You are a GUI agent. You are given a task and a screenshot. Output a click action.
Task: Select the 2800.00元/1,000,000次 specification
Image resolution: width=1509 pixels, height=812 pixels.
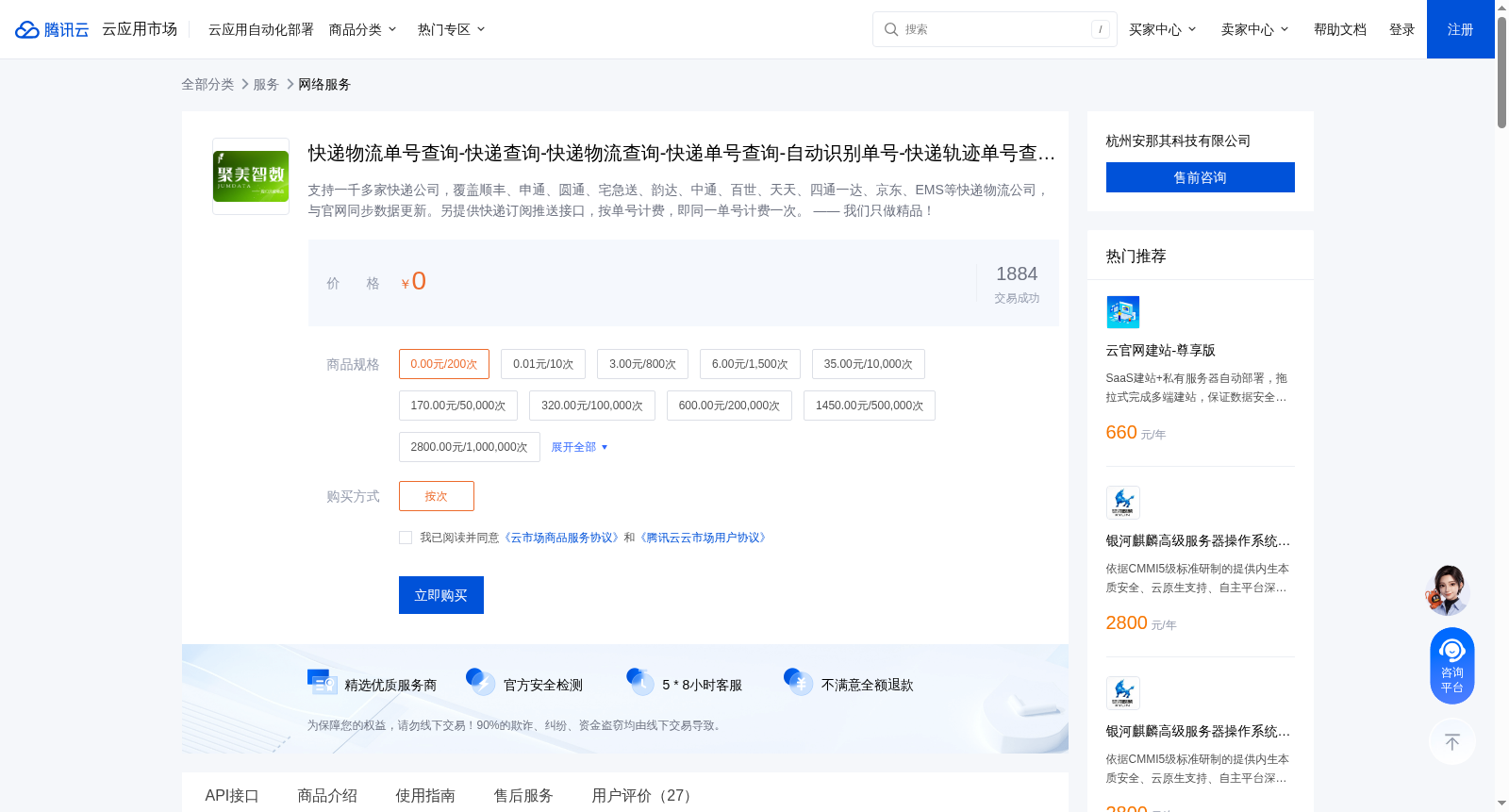click(470, 447)
